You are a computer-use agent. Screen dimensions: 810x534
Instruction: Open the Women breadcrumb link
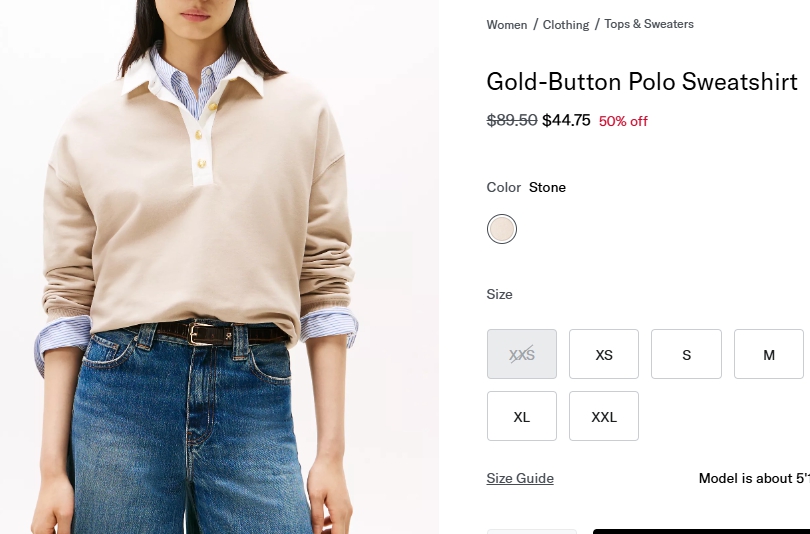pos(507,24)
